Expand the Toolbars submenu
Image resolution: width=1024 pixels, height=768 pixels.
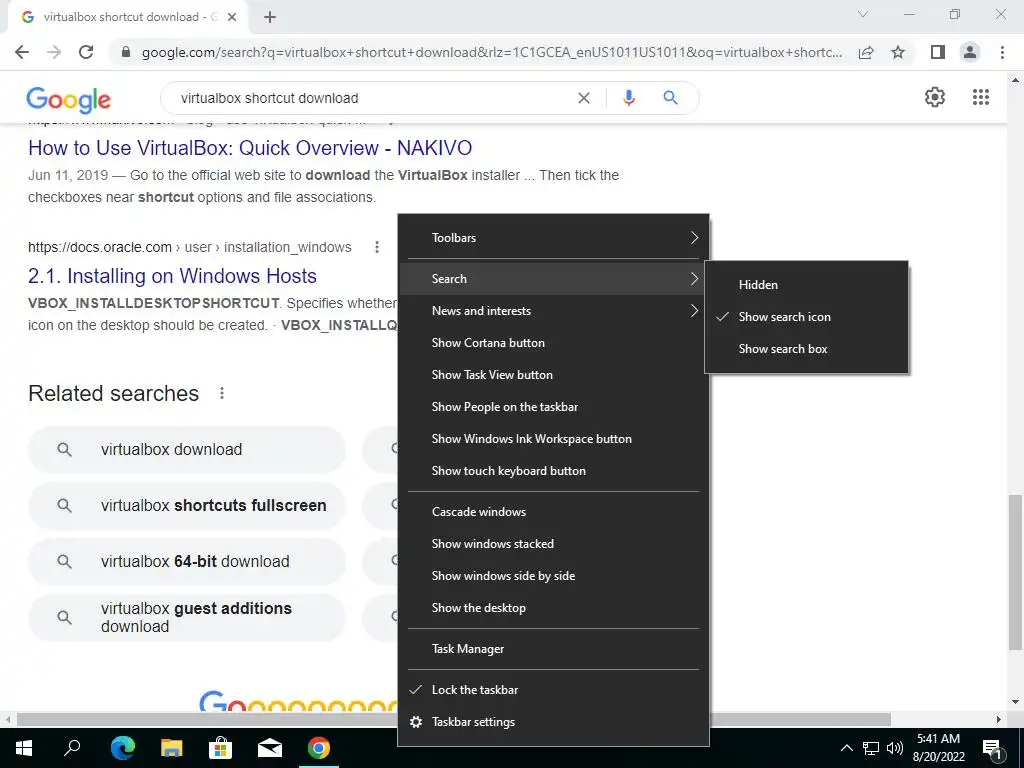[x=553, y=238]
